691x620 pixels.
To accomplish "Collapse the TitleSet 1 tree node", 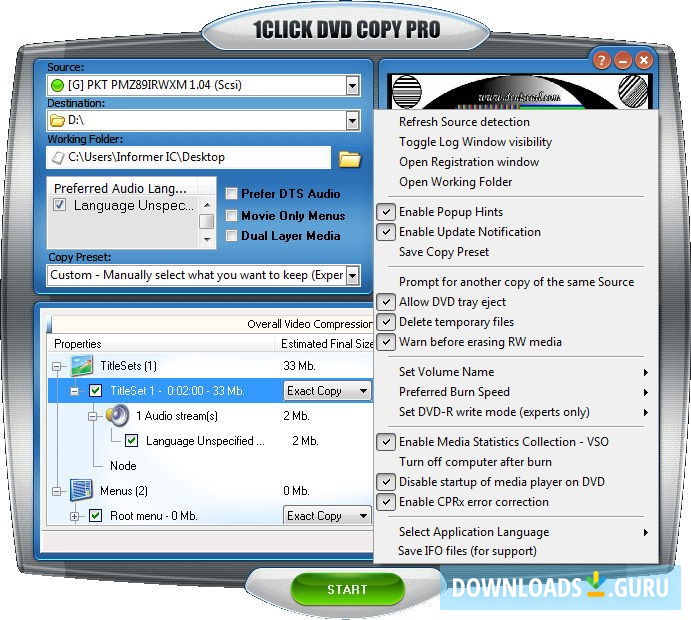I will point(74,391).
